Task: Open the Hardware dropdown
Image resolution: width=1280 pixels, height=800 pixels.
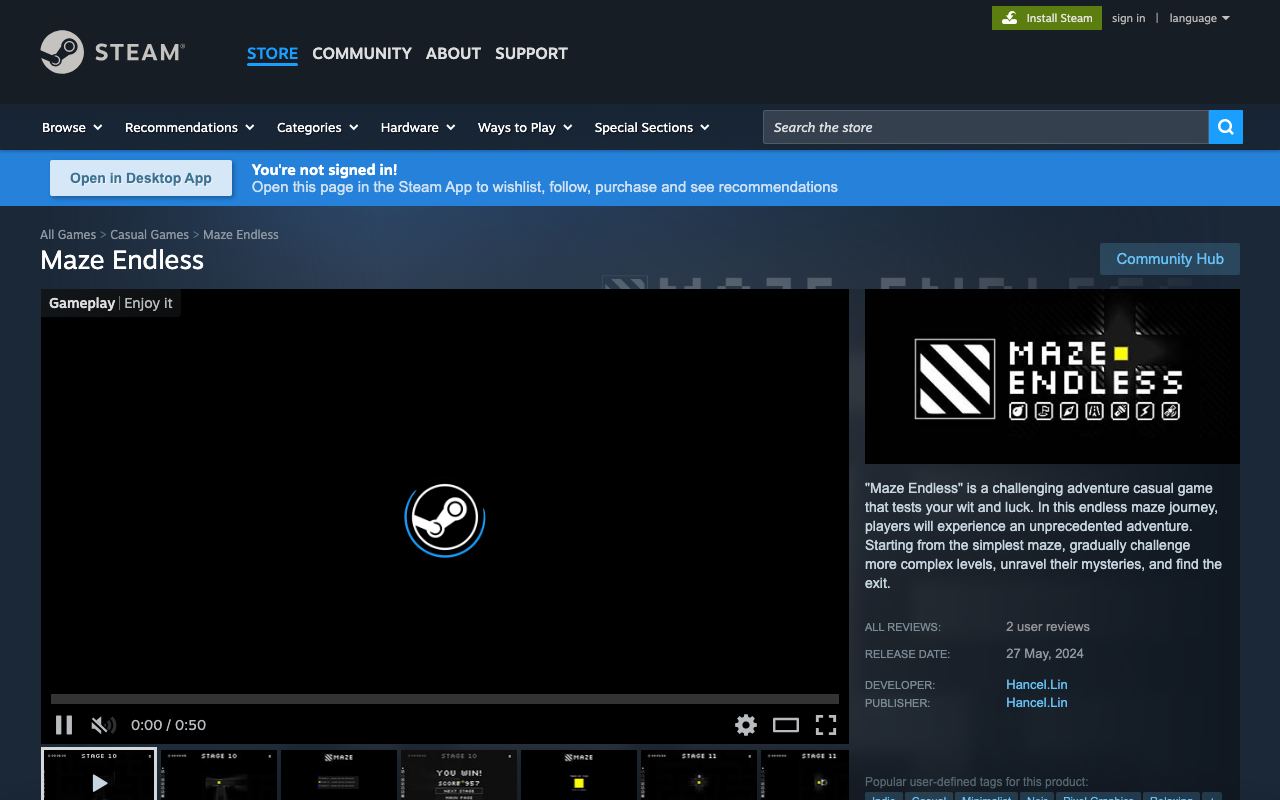Action: [x=418, y=127]
